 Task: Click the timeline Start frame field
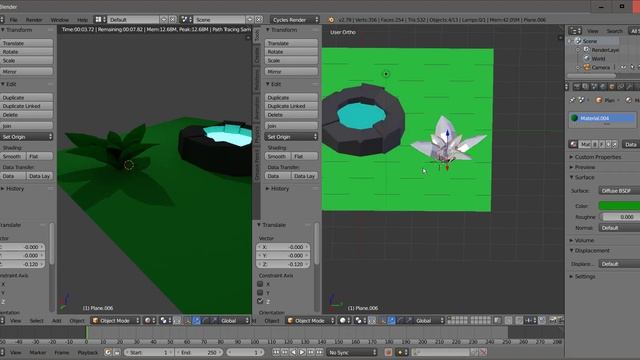pos(149,352)
